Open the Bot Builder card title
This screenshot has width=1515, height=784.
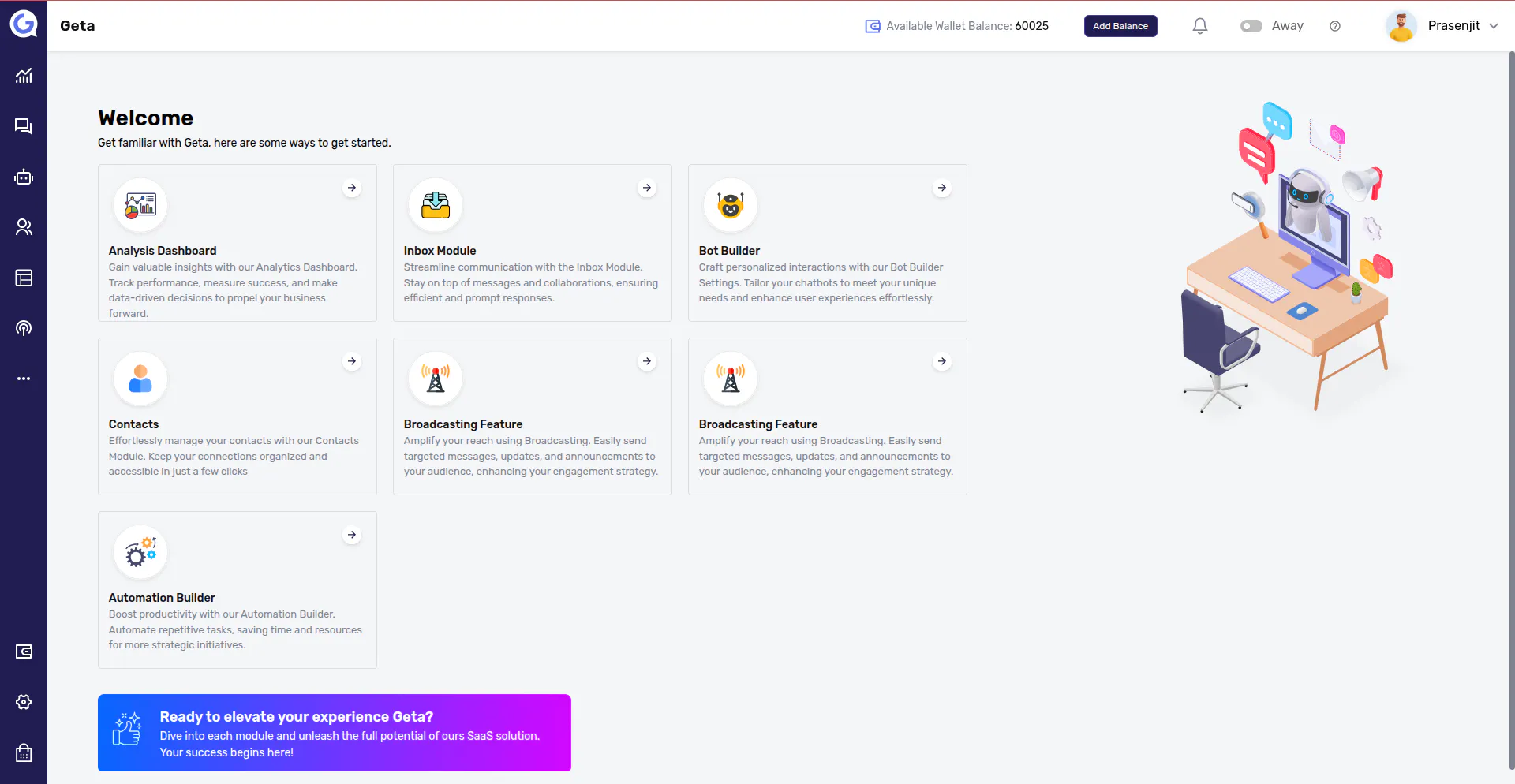coord(729,251)
